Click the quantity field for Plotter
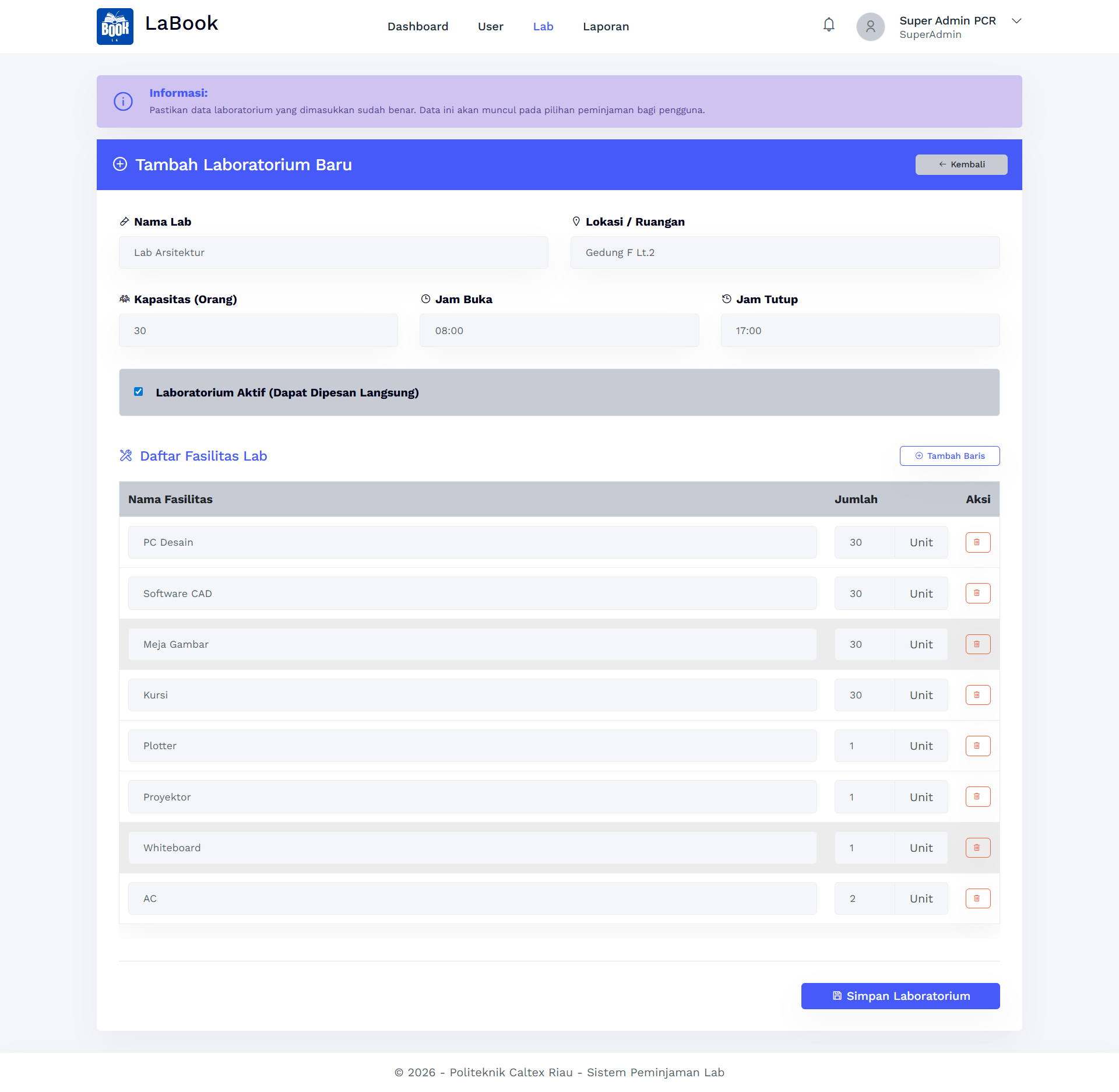The height and width of the screenshot is (1092, 1119). tap(864, 746)
